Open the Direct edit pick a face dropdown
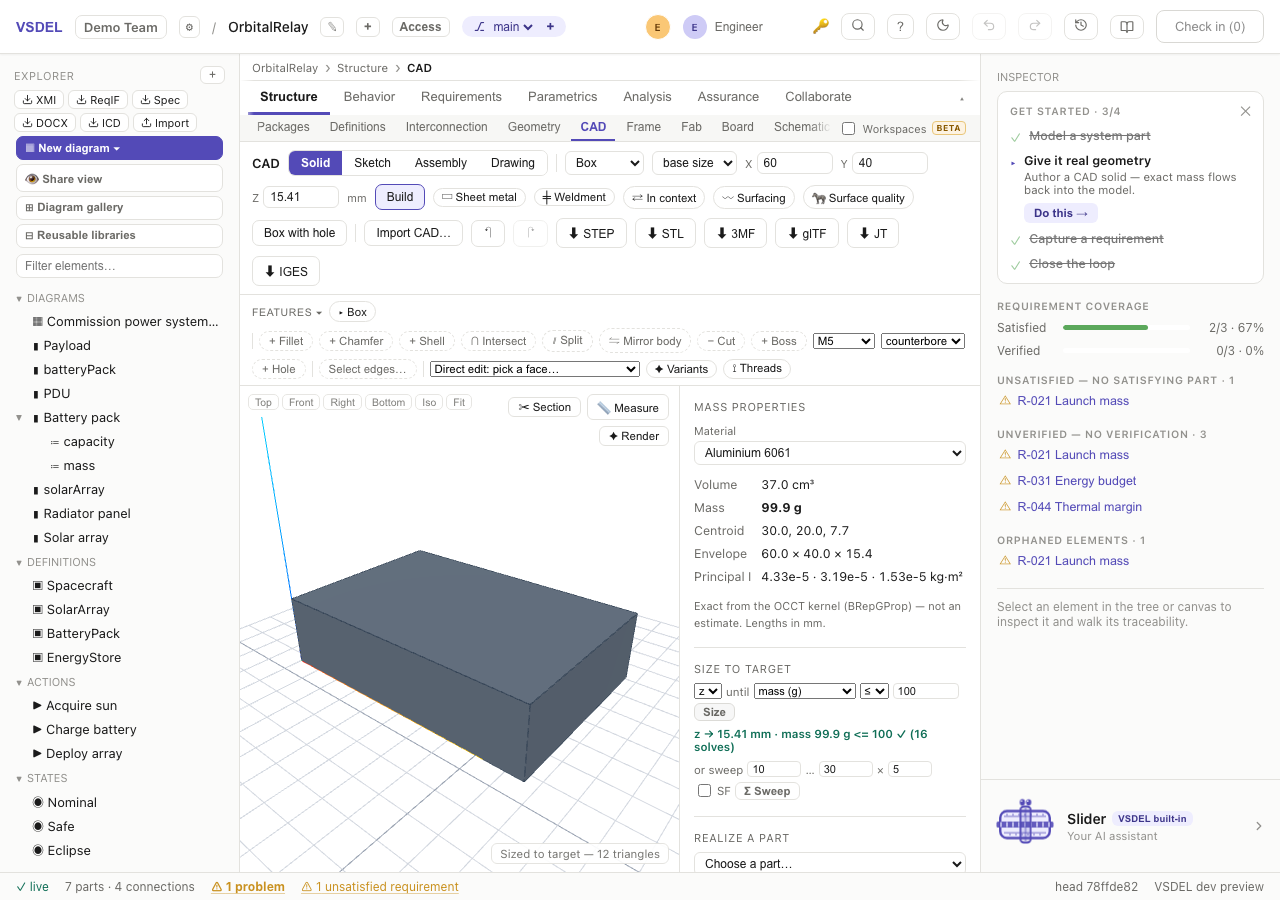This screenshot has height=900, width=1280. [535, 369]
